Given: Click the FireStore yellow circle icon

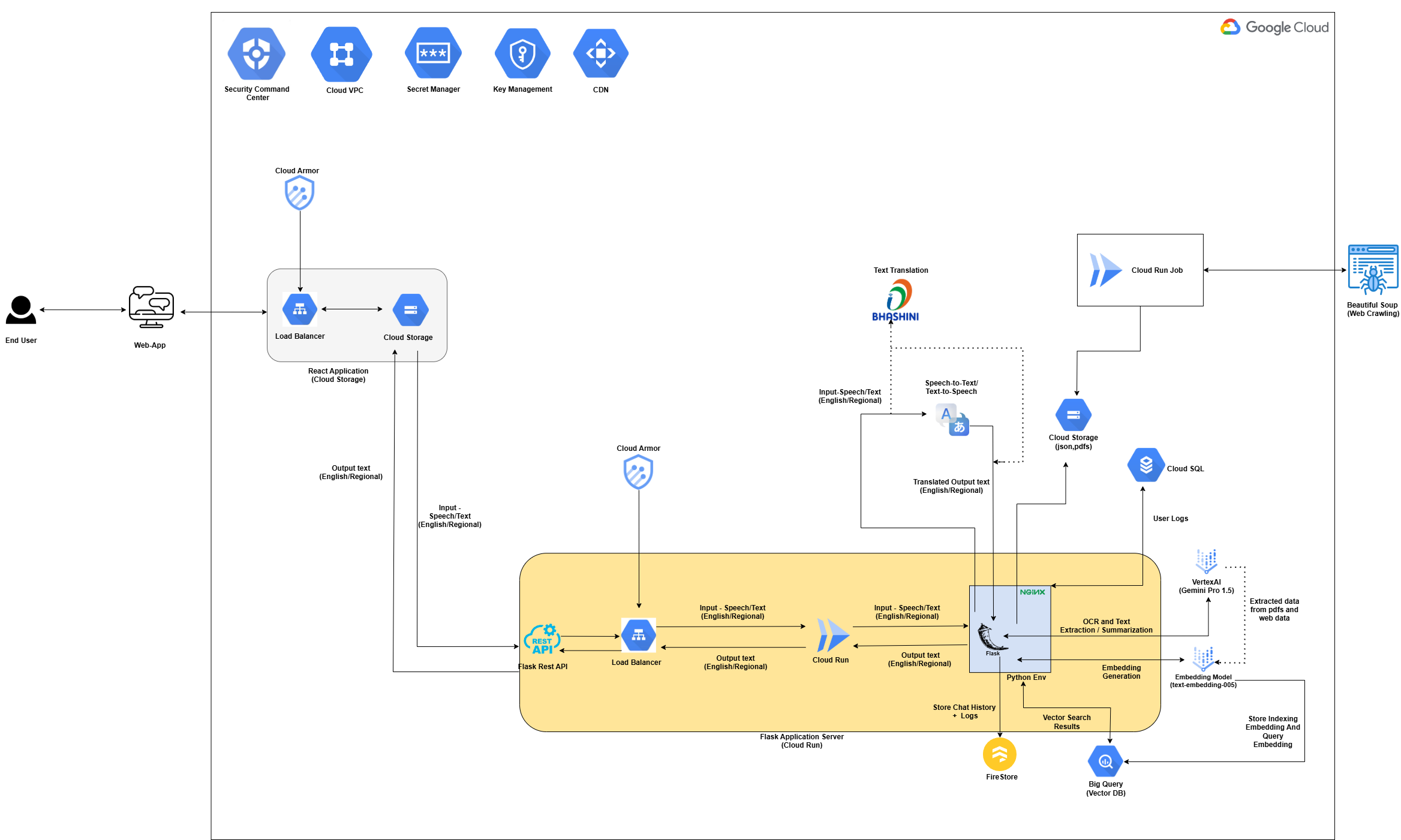Looking at the screenshot, I should (1000, 754).
